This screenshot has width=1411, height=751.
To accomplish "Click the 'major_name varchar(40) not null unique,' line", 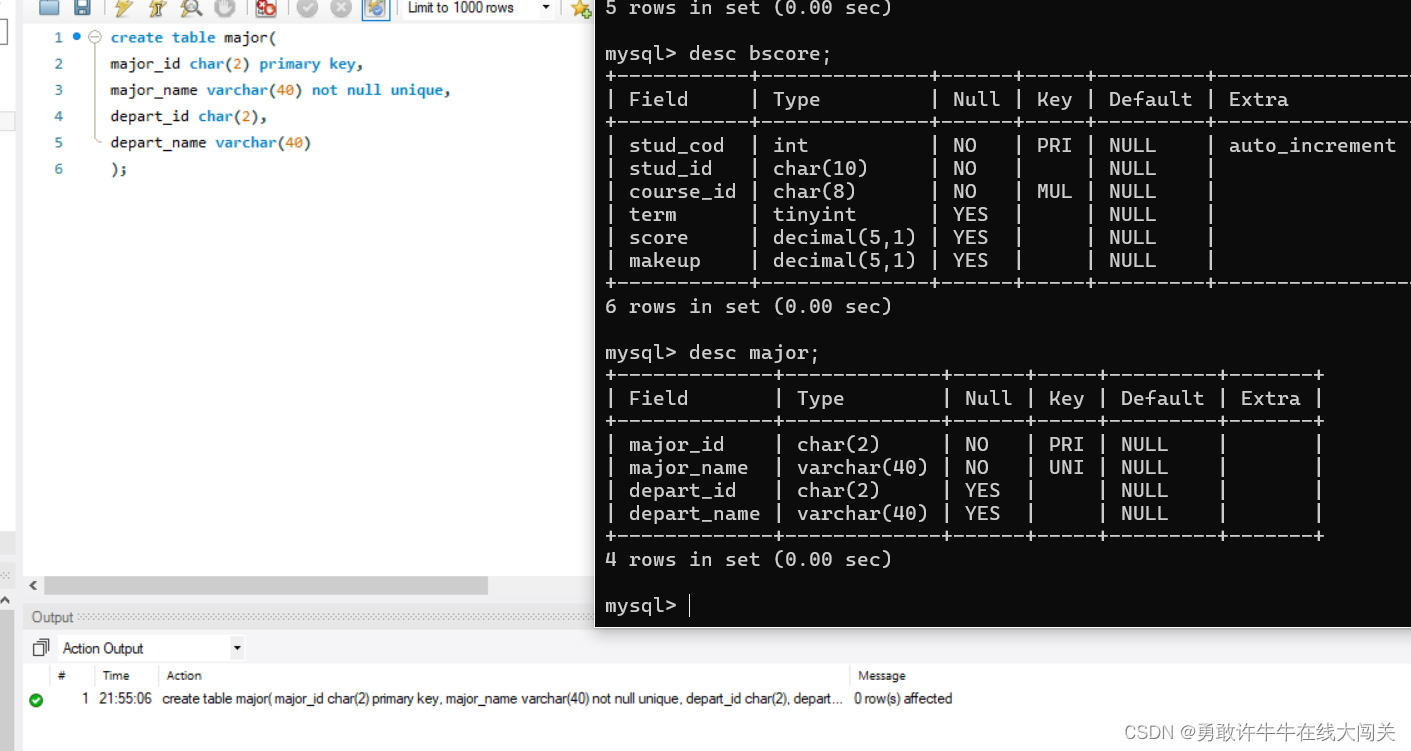I will tap(281, 90).
